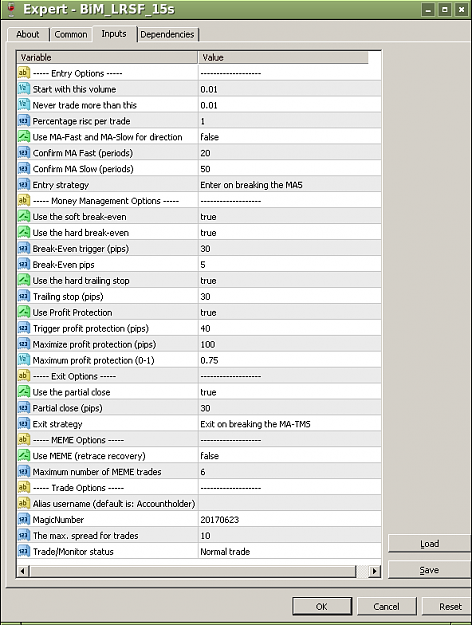Click the Exit Options string icon

pyautogui.click(x=24, y=376)
